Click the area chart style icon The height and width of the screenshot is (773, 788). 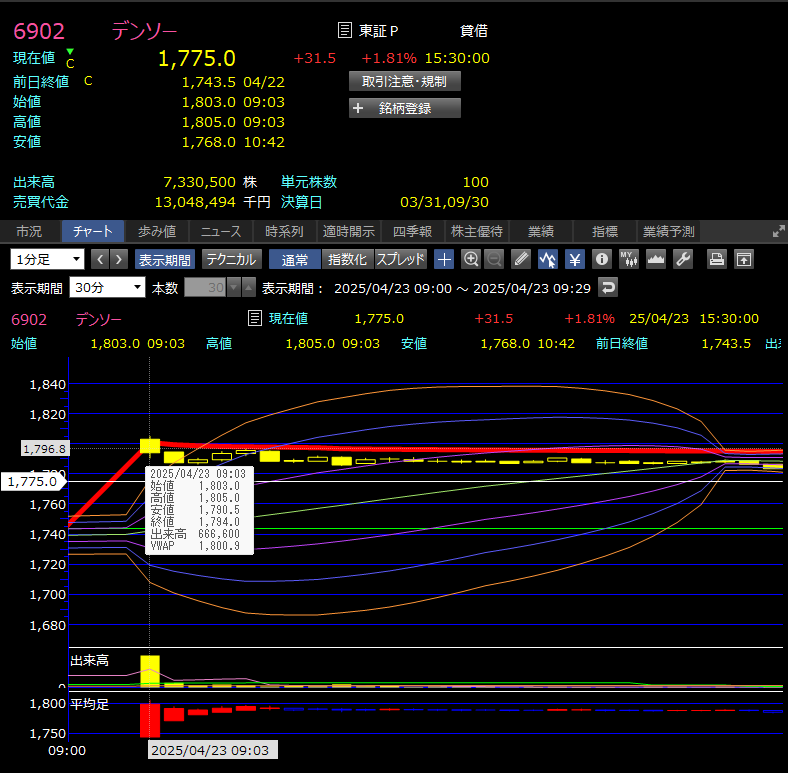pyautogui.click(x=656, y=260)
